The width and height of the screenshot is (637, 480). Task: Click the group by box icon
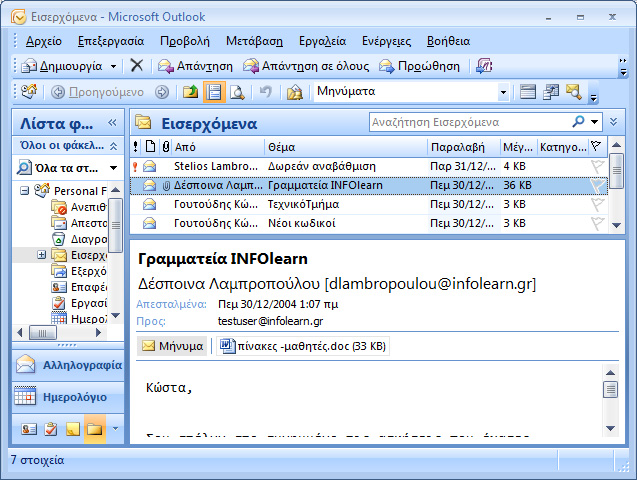click(551, 92)
